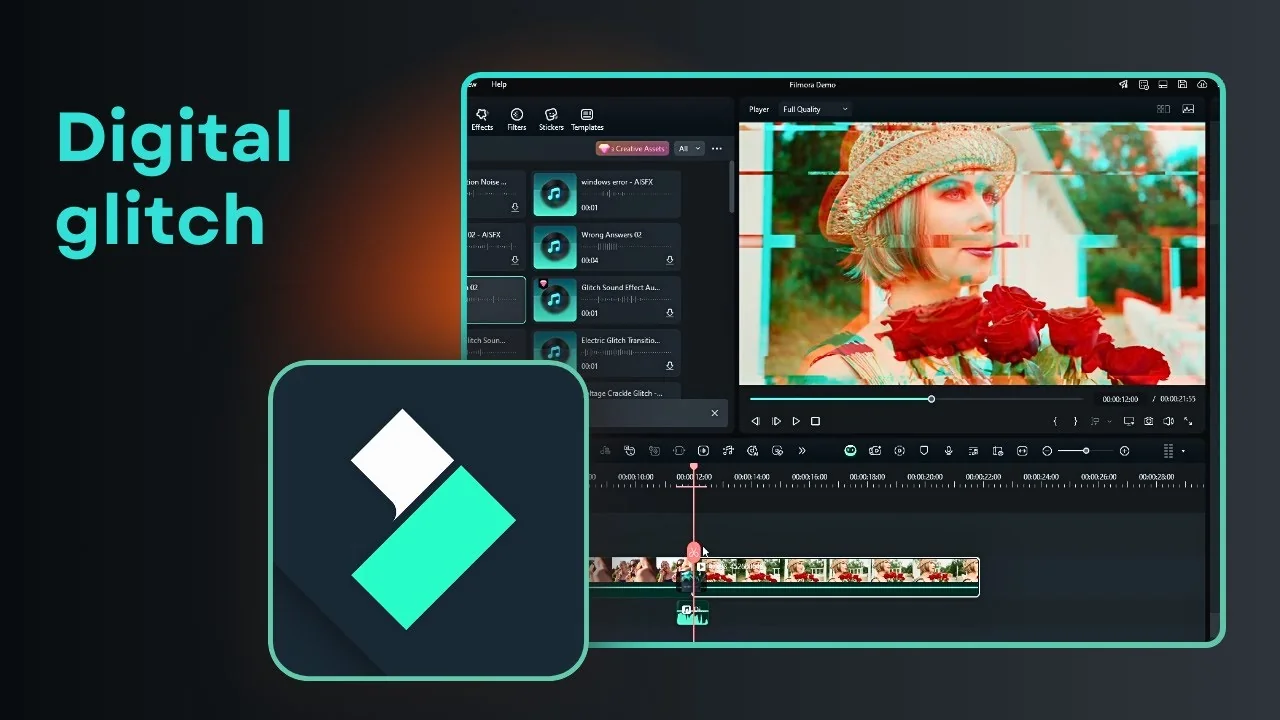Switch to the Player tab
Image resolution: width=1280 pixels, height=720 pixels.
pyautogui.click(x=759, y=109)
